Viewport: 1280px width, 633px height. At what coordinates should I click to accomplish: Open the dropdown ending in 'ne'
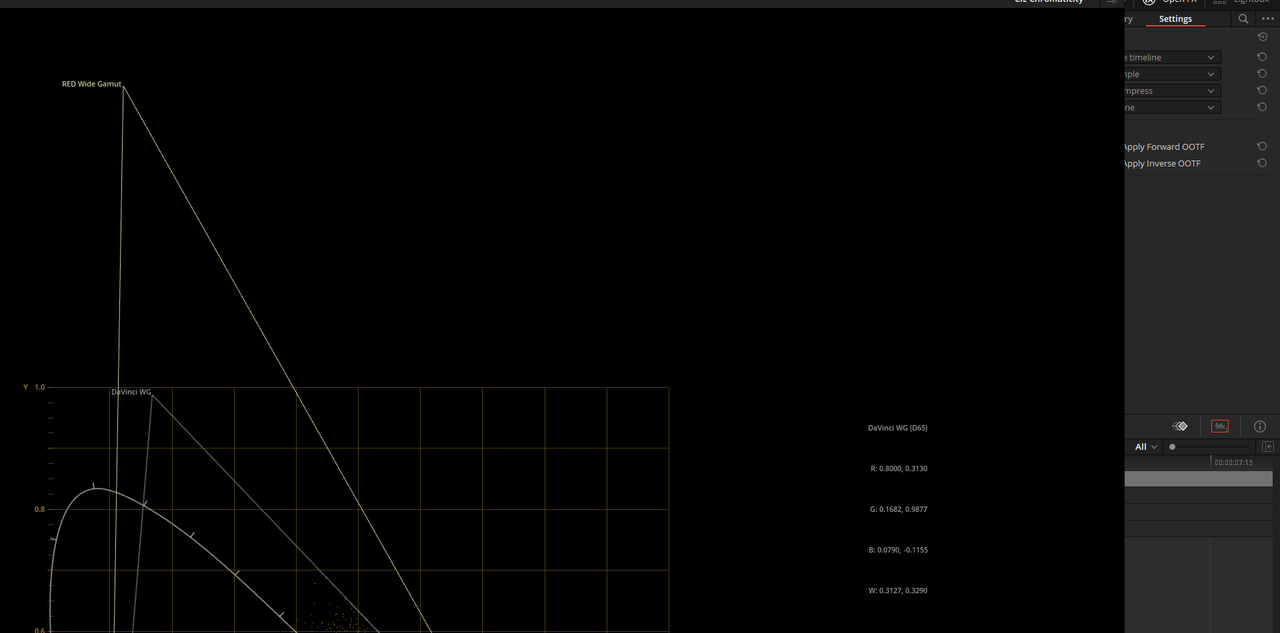coord(1172,107)
